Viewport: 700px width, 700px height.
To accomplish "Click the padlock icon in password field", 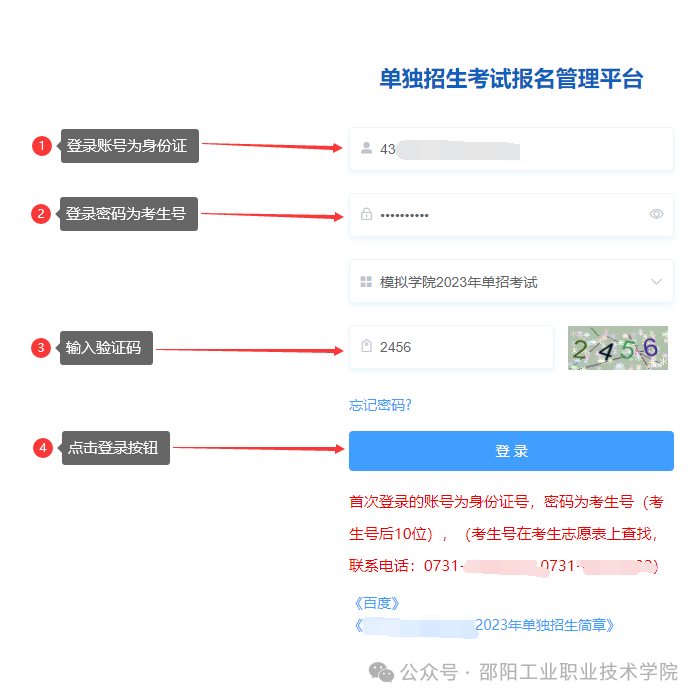I will (x=366, y=214).
